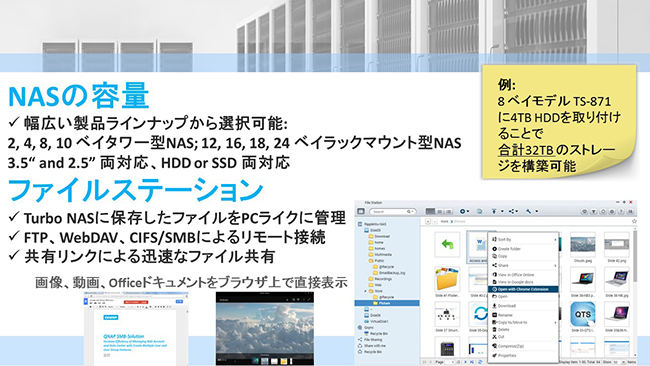Viewport: 650px width, 366px height.
Task: Toggle the left folder panel button
Action: point(361,211)
